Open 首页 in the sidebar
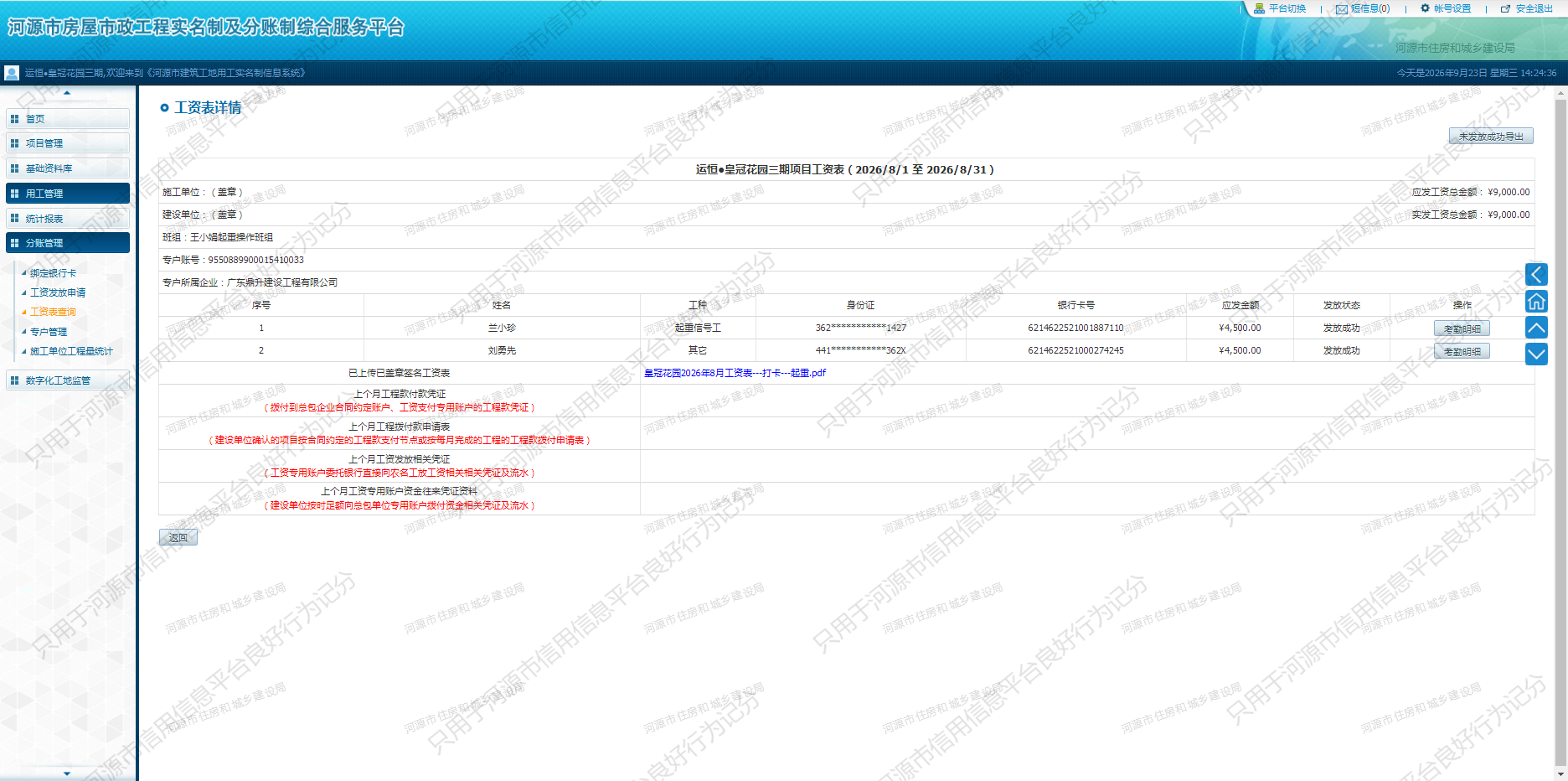This screenshot has width=1568, height=781. pyautogui.click(x=68, y=119)
